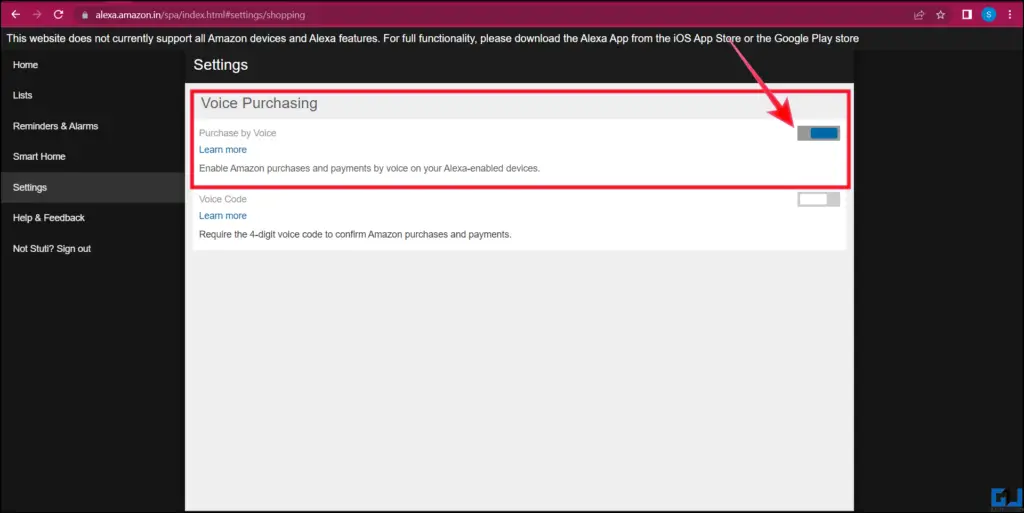This screenshot has width=1024, height=513.
Task: Click Learn more under Purchase by Voice
Action: tap(223, 149)
